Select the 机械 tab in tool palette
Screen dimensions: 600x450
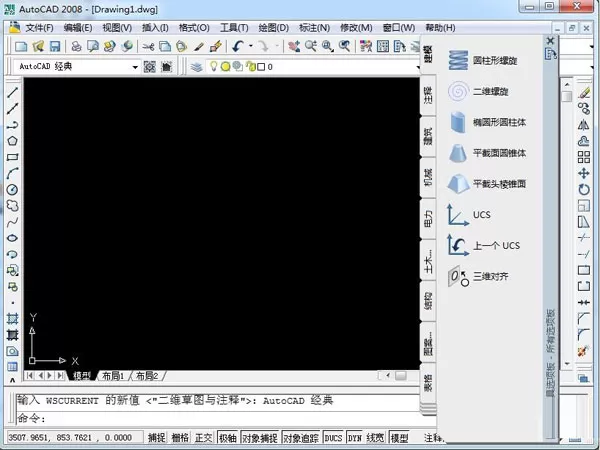(x=428, y=178)
